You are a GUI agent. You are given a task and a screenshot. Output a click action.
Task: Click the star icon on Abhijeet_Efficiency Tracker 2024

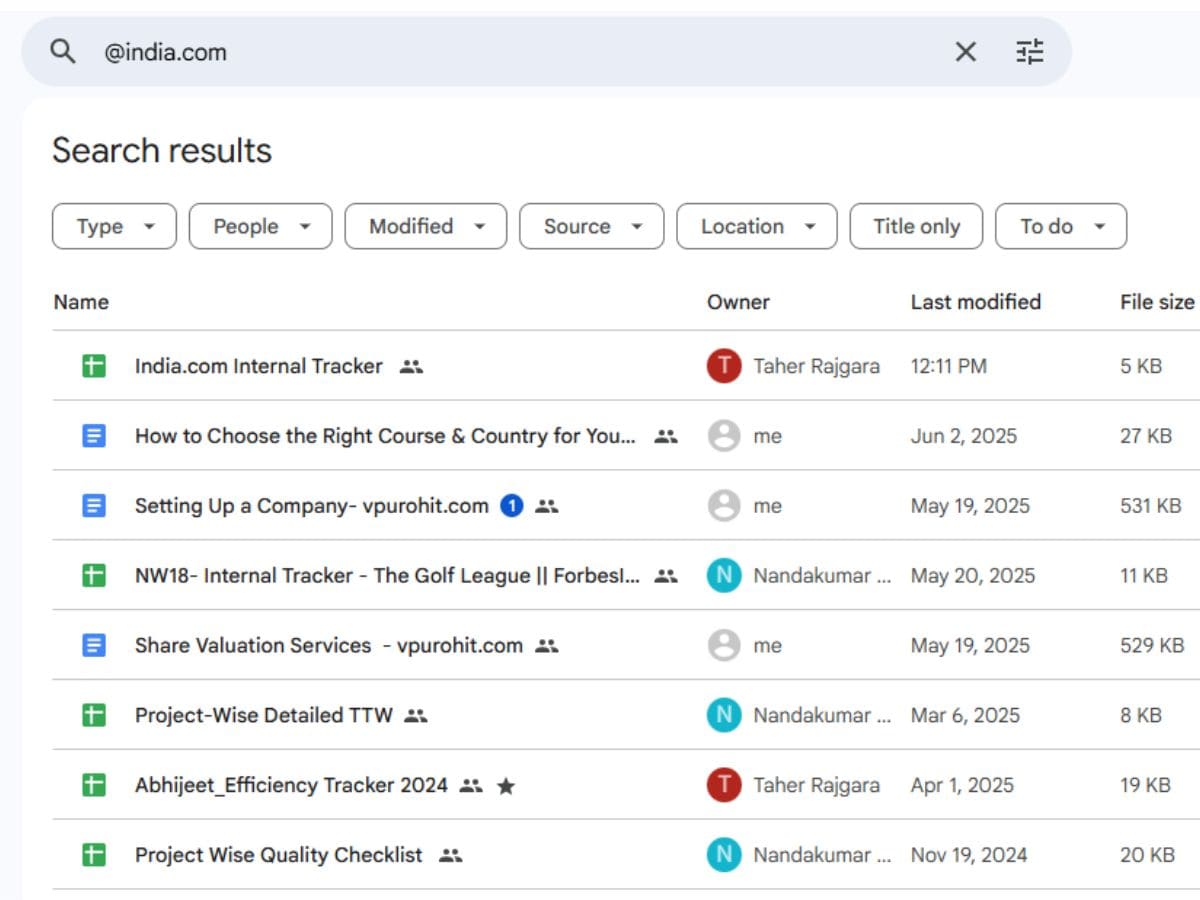coord(506,786)
